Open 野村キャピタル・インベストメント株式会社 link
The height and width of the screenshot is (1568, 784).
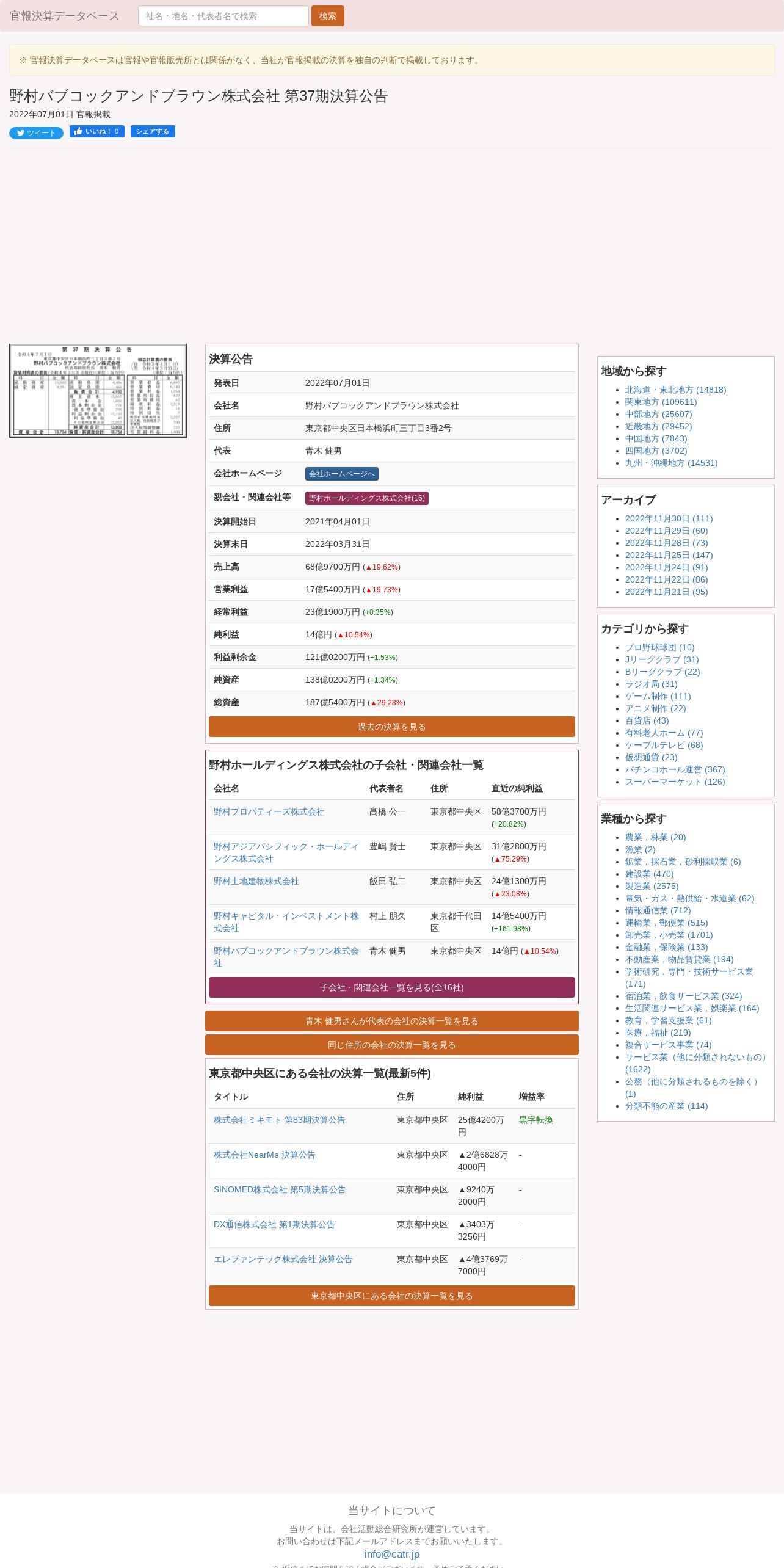point(286,922)
